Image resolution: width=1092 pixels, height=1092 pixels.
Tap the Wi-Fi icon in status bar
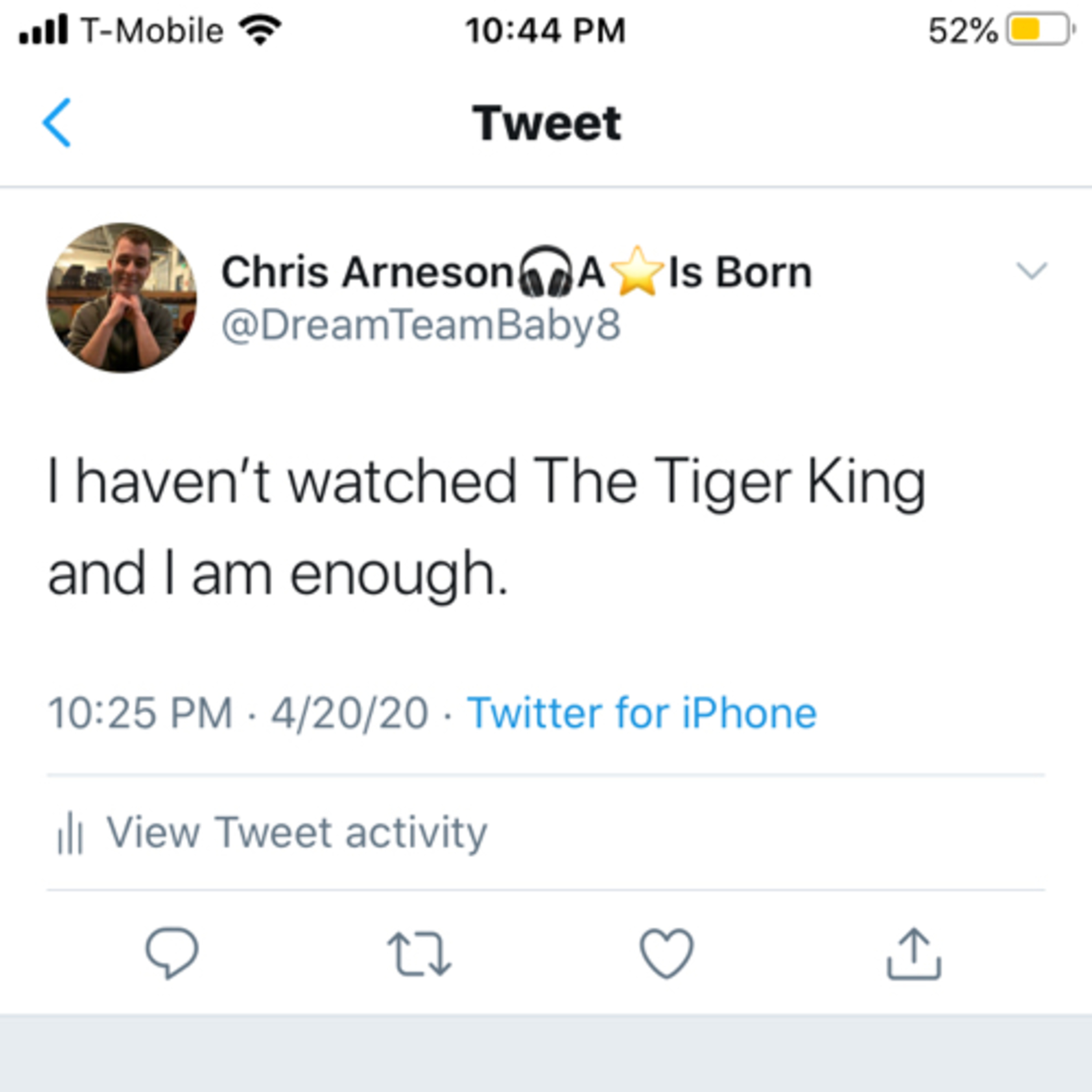(260, 30)
